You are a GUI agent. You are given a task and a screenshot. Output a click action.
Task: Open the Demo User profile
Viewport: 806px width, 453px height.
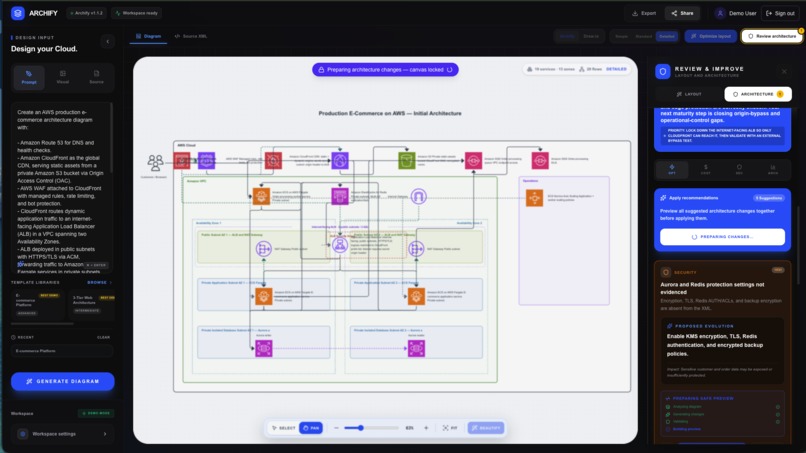(736, 13)
